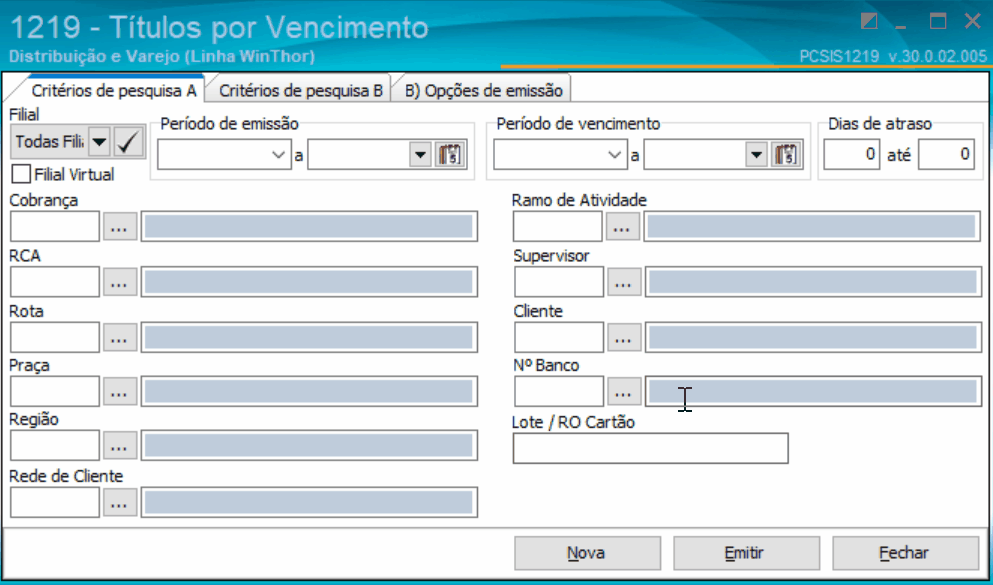The height and width of the screenshot is (585, 993).
Task: Open Região lookup ellipsis button
Action: (120, 446)
